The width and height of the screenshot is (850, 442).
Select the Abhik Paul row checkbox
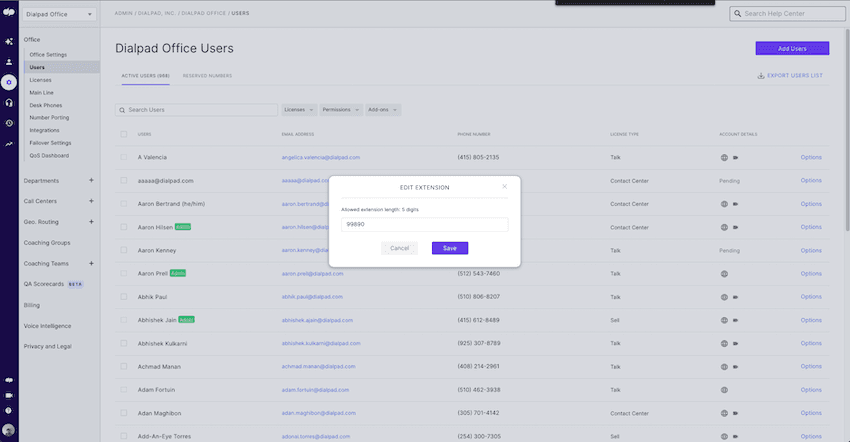click(x=124, y=296)
